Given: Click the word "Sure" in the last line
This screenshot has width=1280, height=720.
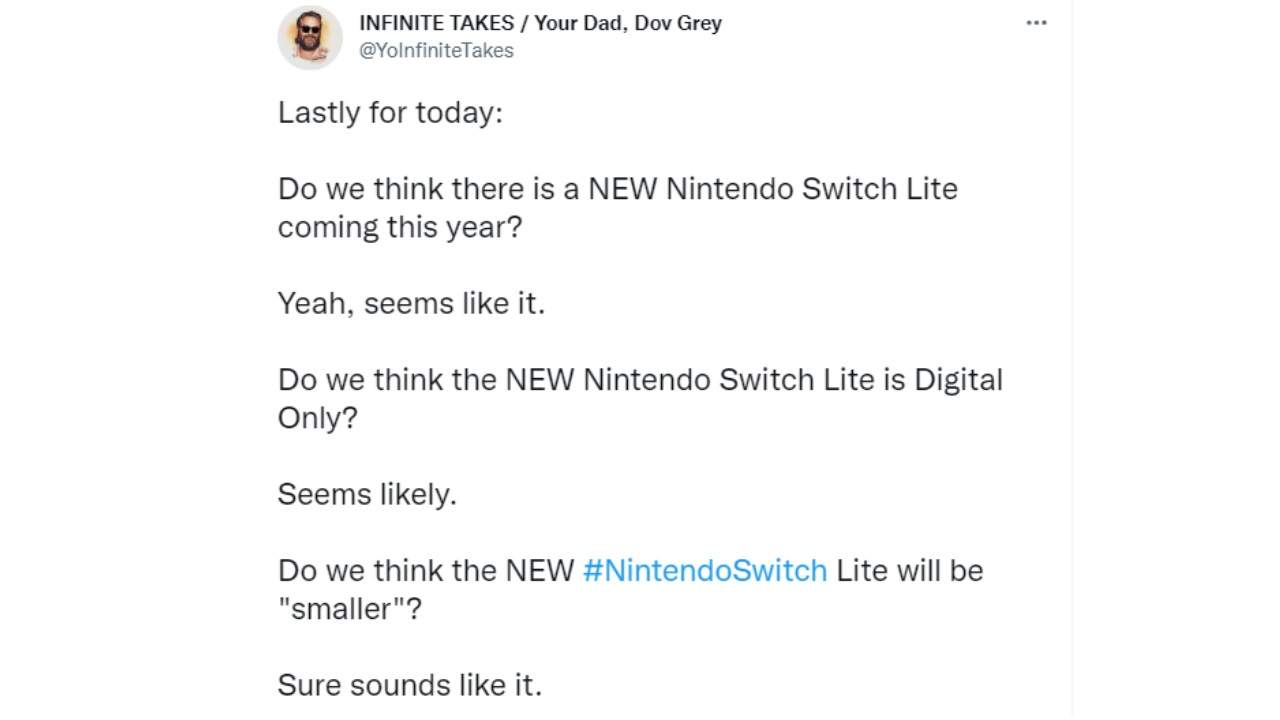Looking at the screenshot, I should tap(303, 685).
